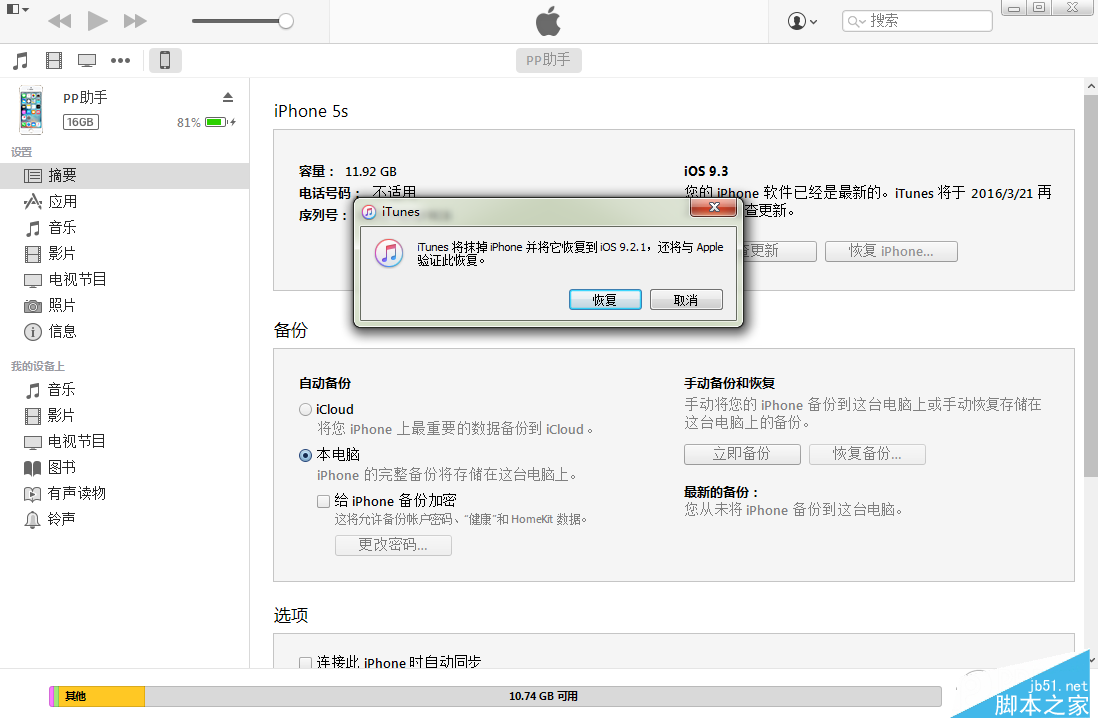Click the info icon beside 信息
Screen dimensions: 1098x724
(x=33, y=332)
